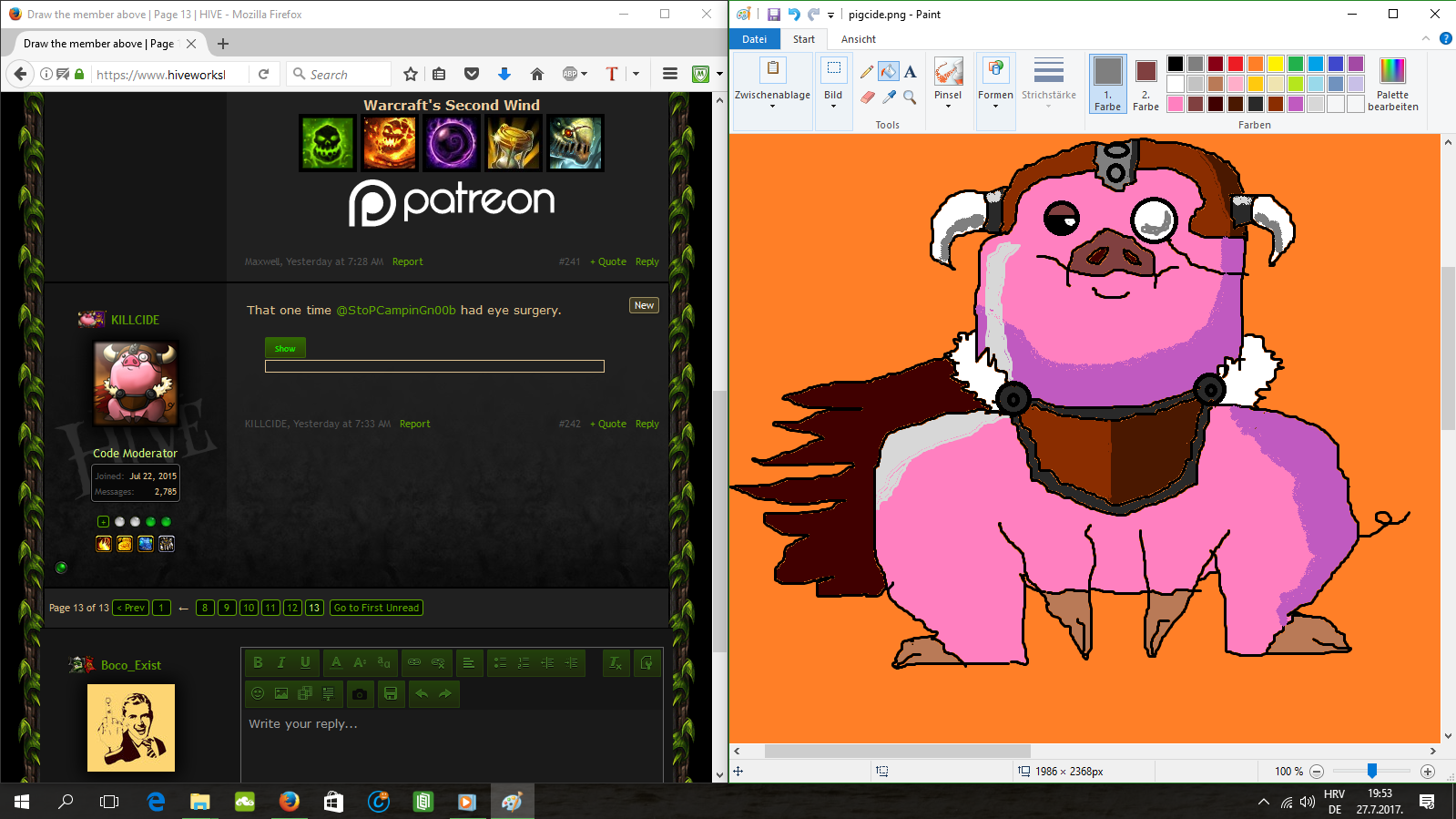Reply to KILLCIDE's post #242
Viewport: 1456px width, 819px height.
click(x=647, y=424)
